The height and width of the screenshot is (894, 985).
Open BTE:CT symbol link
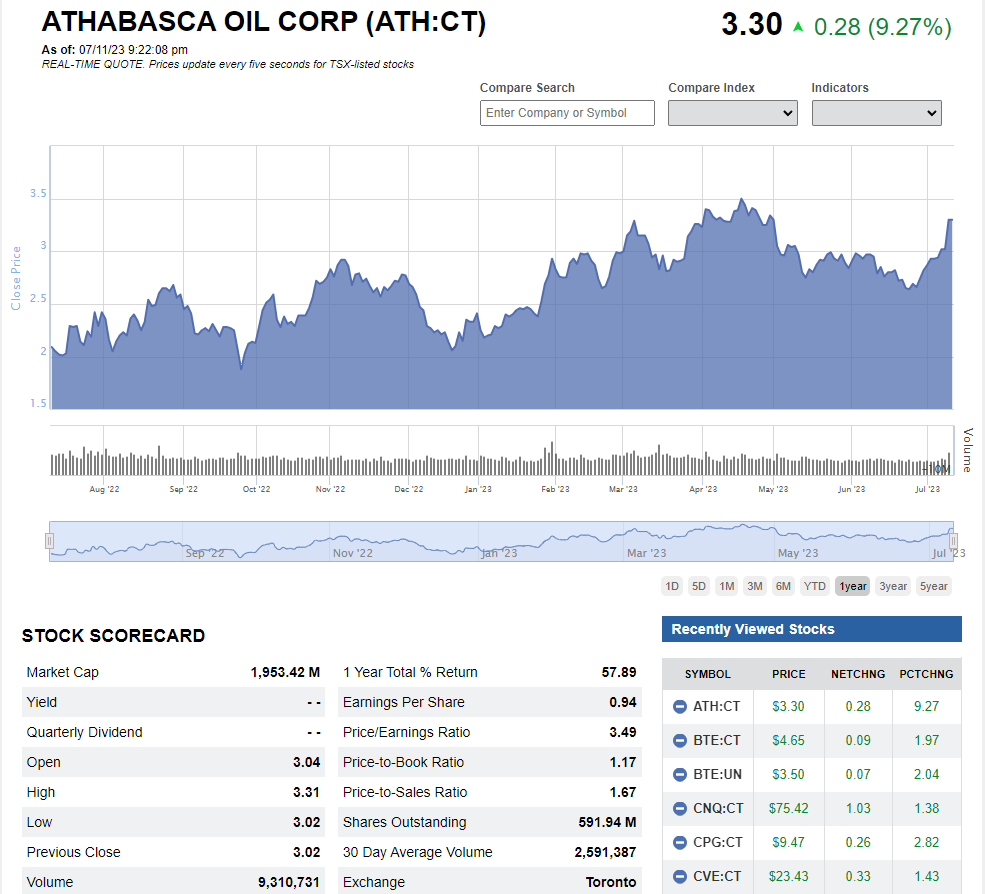click(716, 741)
